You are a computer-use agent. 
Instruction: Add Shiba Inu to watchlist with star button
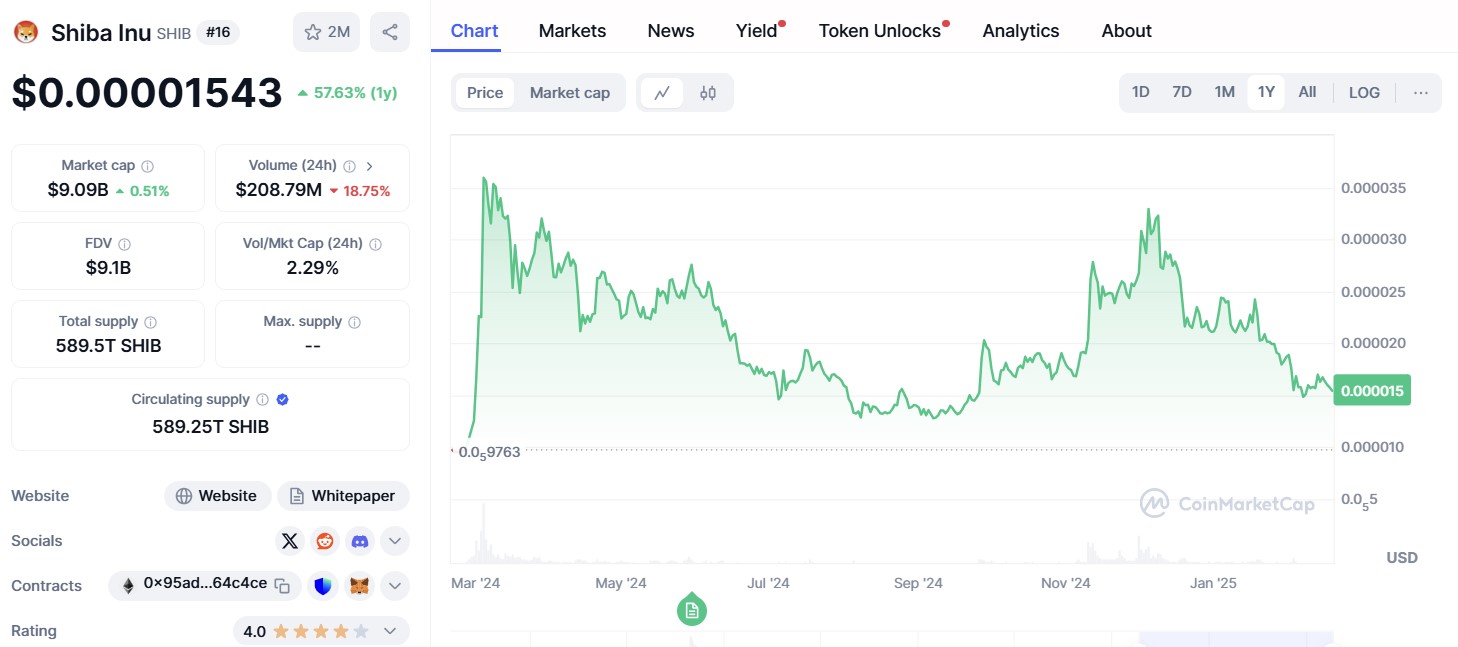click(326, 32)
